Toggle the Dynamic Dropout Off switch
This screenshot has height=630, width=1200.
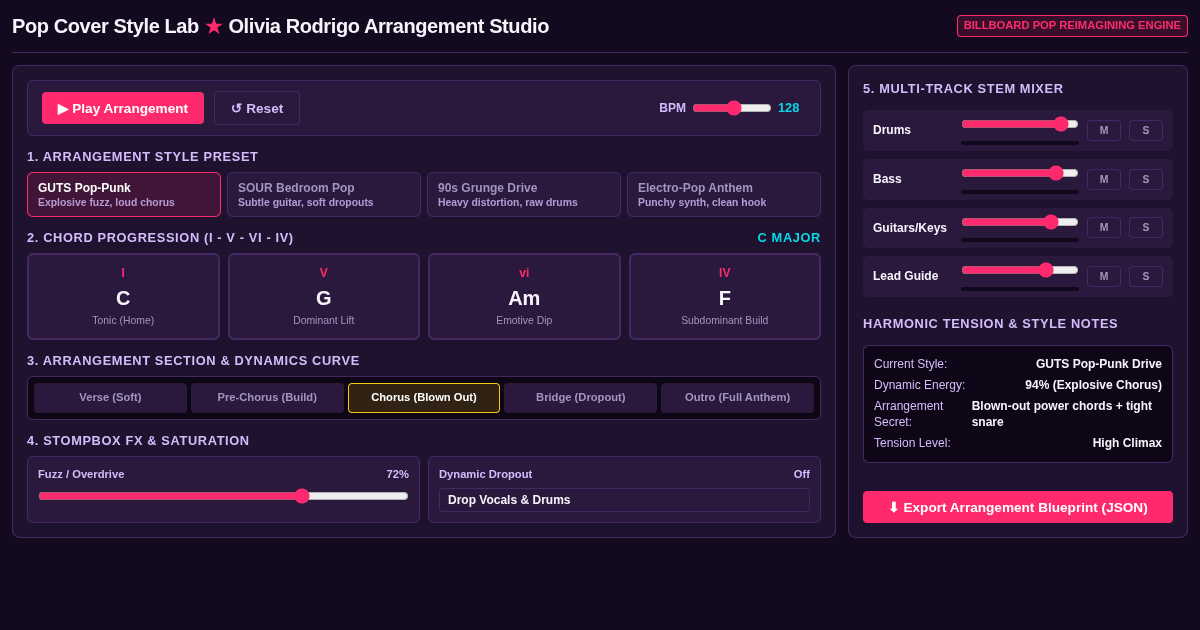point(802,474)
